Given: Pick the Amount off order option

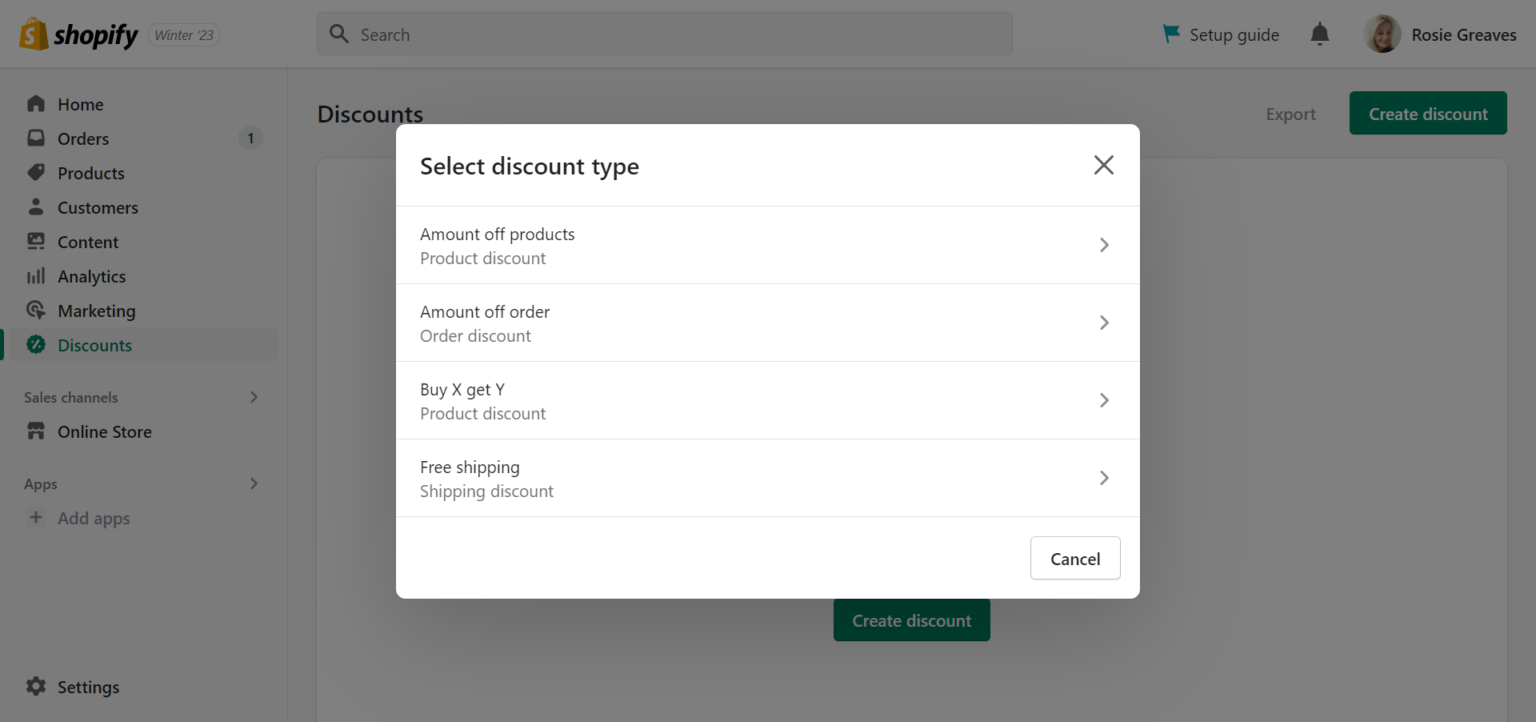Looking at the screenshot, I should pos(768,323).
